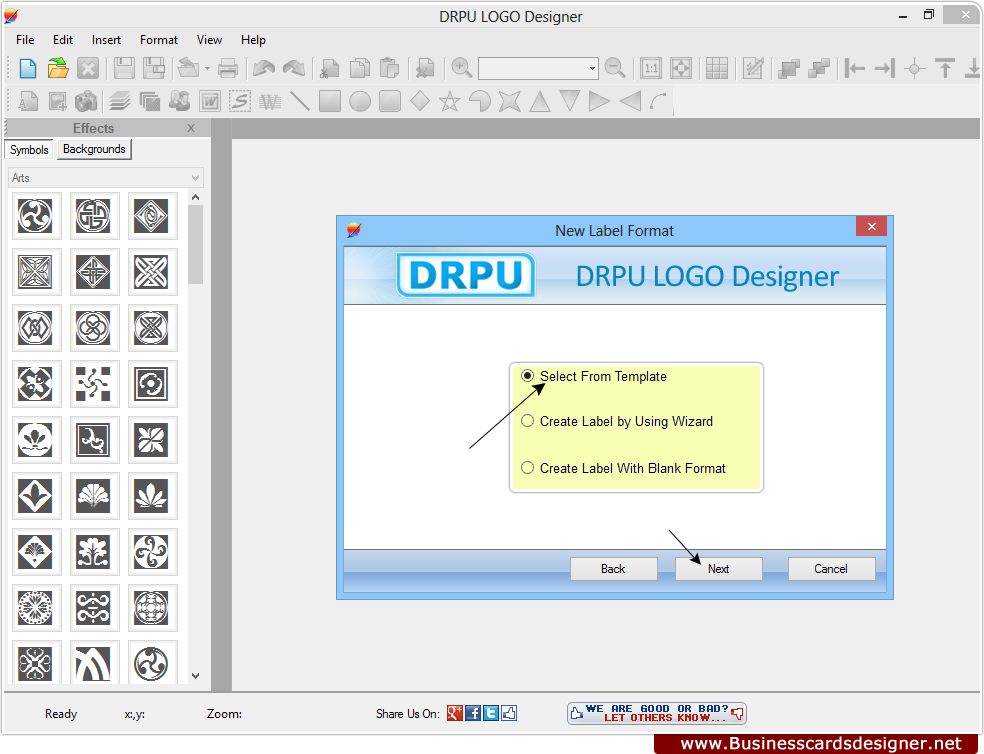Share on Facebook

click(473, 713)
